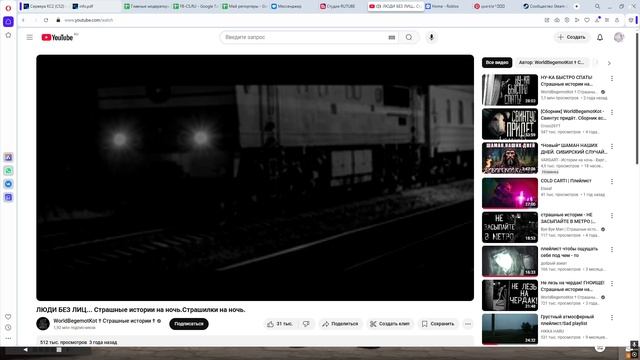The width and height of the screenshot is (640, 360).
Task: Open the Шаман наших дней thumbnail
Action: [510, 158]
